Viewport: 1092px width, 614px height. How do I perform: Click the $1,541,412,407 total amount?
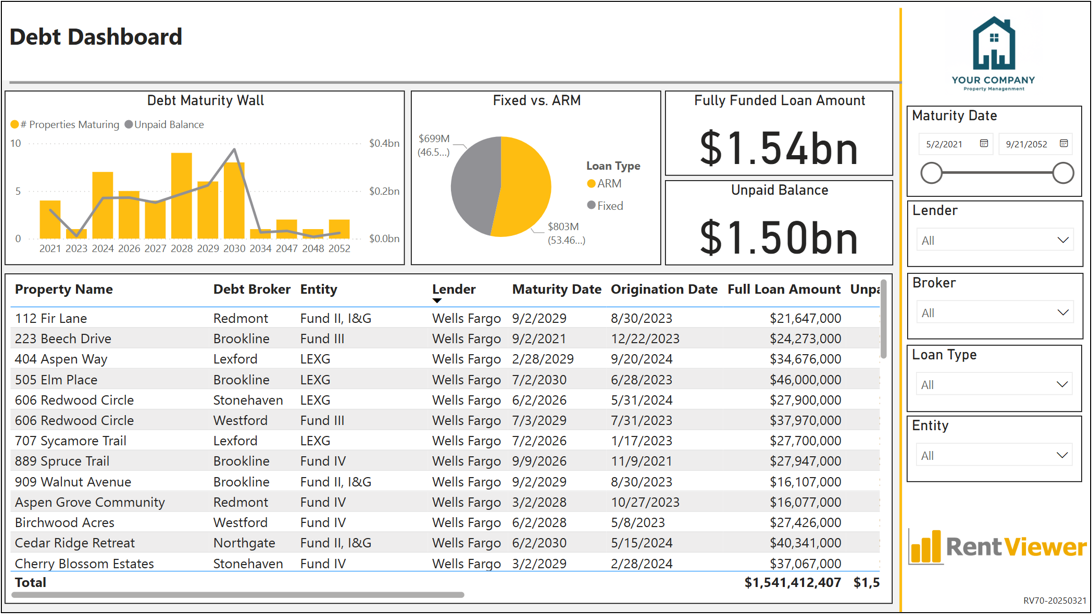pyautogui.click(x=793, y=583)
